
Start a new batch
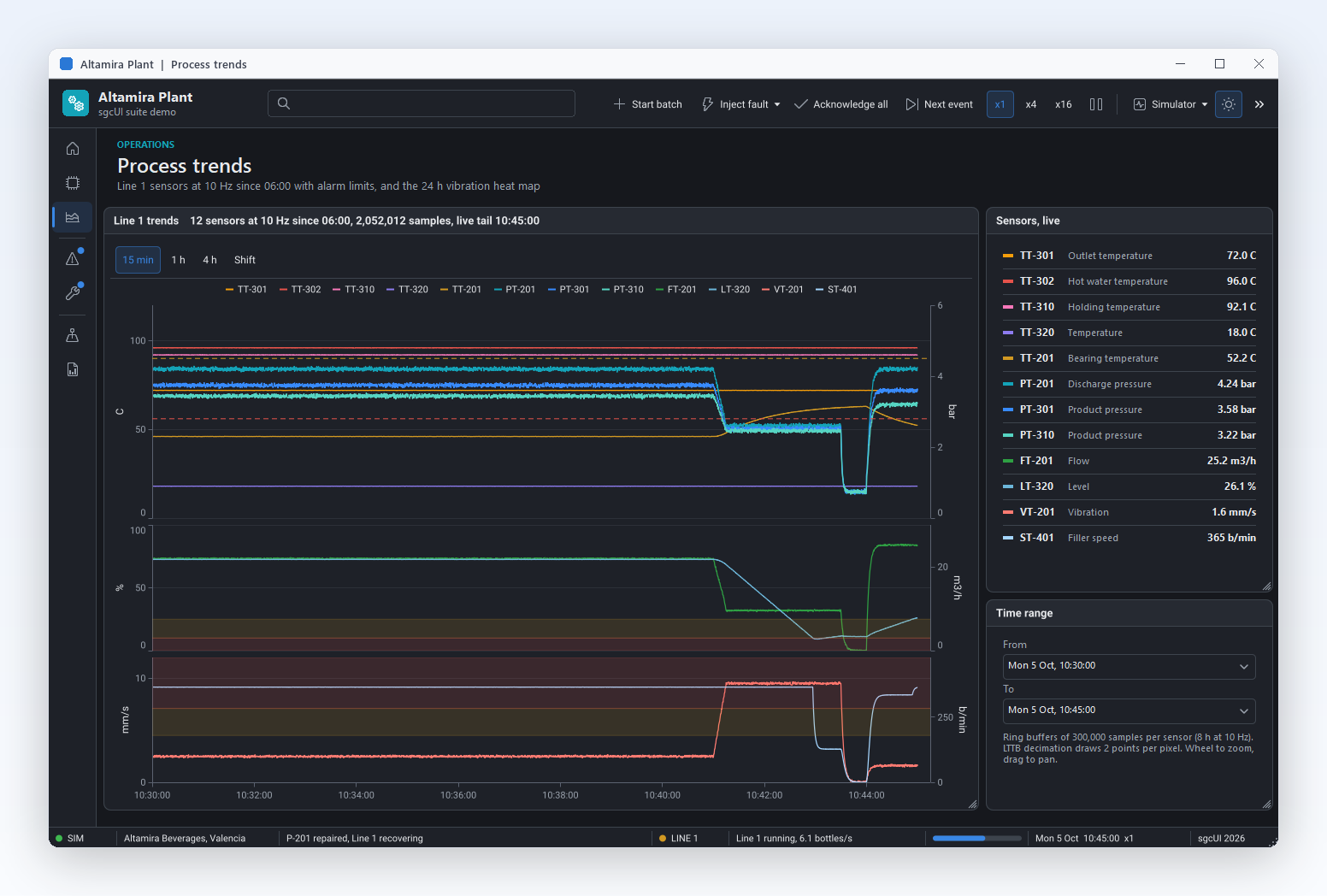pos(647,104)
